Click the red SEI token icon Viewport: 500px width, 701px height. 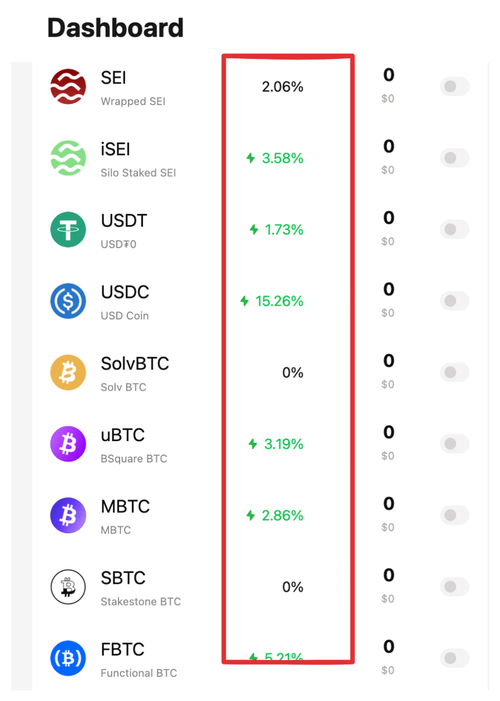pos(68,86)
